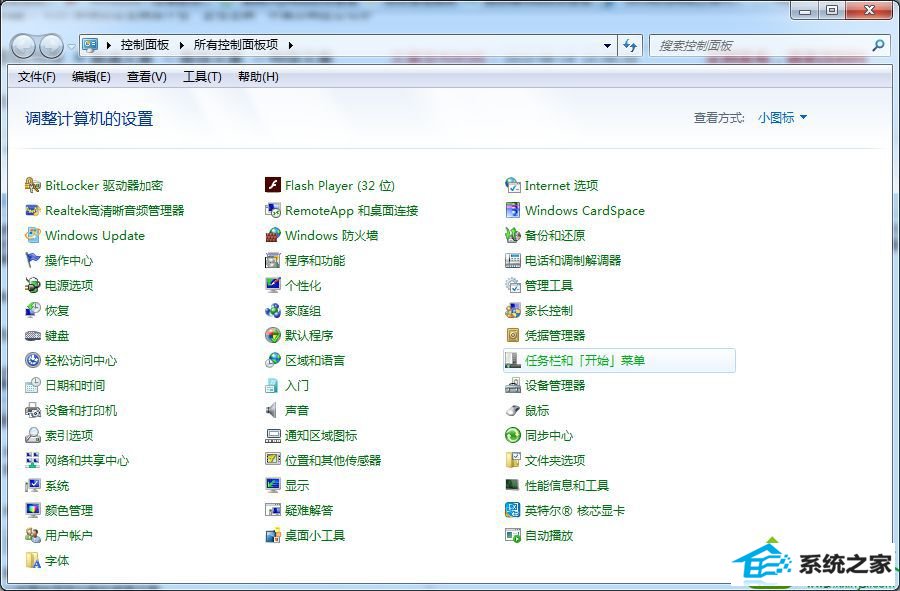The width and height of the screenshot is (900, 591).
Task: Click the 键盘 keyboard icon
Action: point(33,336)
